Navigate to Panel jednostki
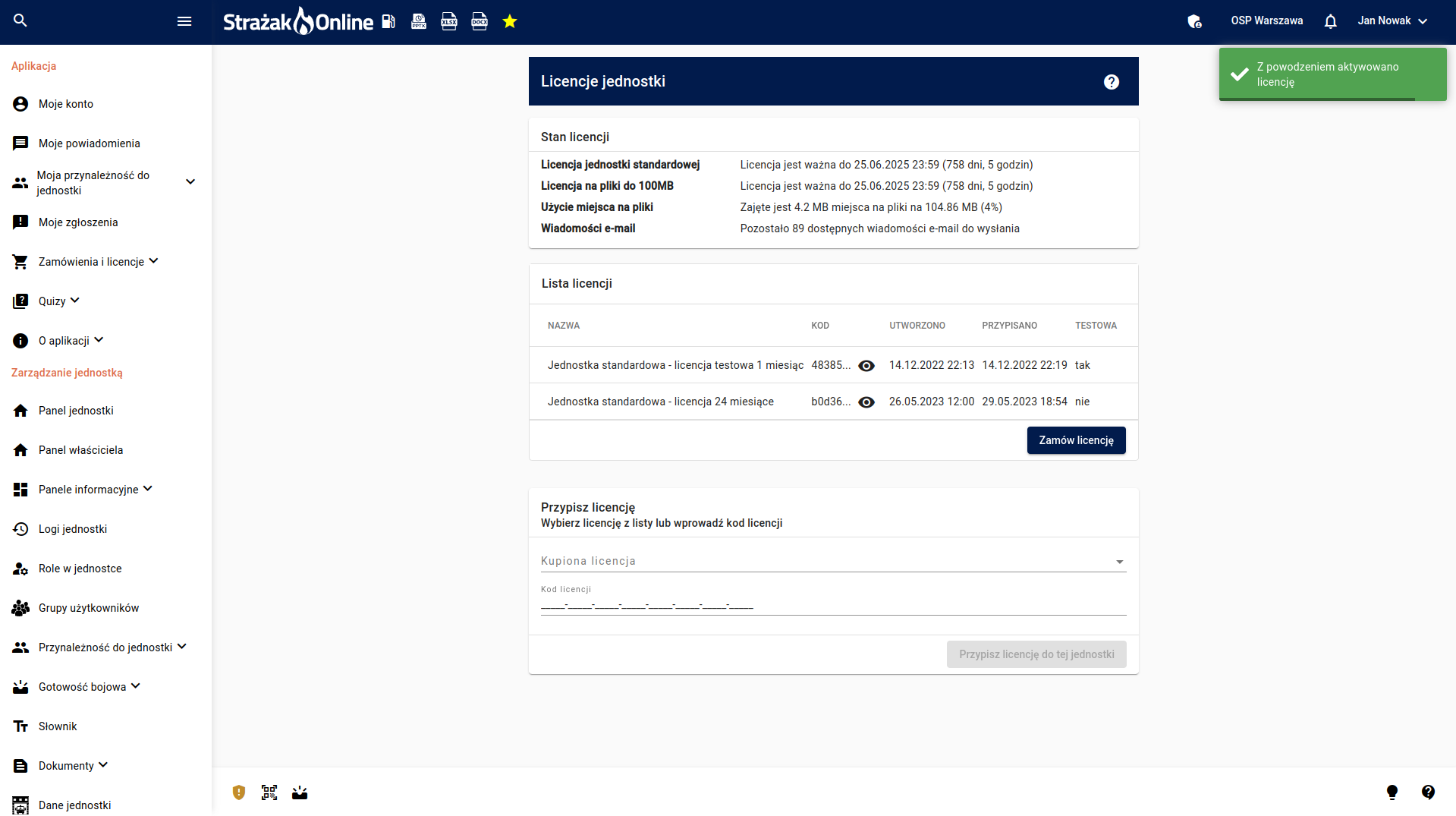The width and height of the screenshot is (1456, 816). [x=76, y=411]
